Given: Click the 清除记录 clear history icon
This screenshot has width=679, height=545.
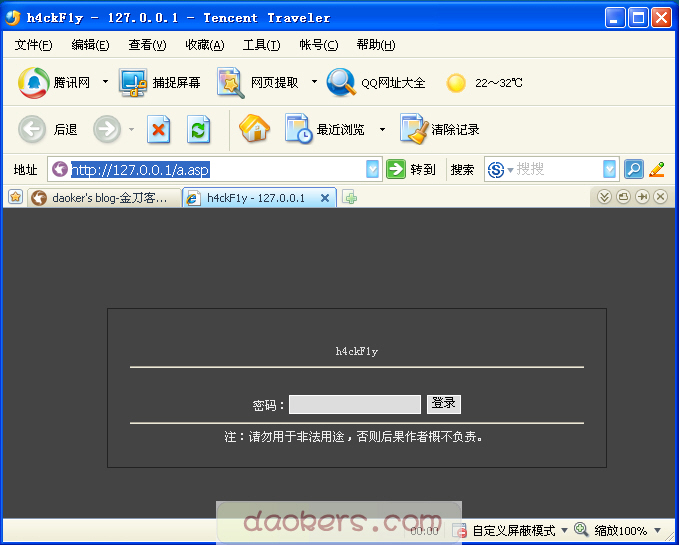Looking at the screenshot, I should click(x=414, y=129).
